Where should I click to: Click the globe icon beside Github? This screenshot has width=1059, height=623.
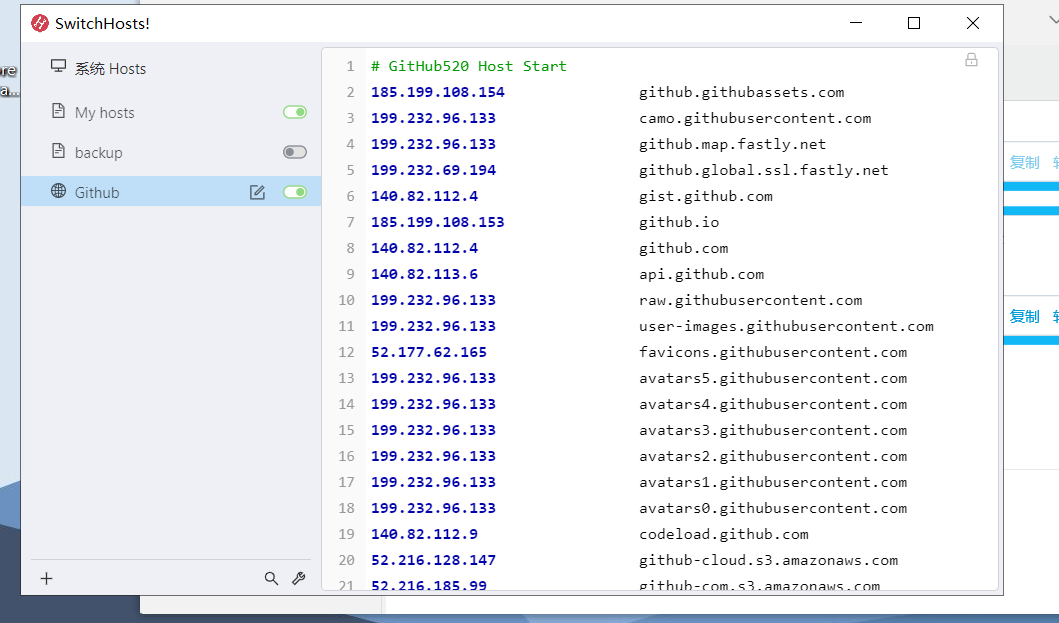59,191
